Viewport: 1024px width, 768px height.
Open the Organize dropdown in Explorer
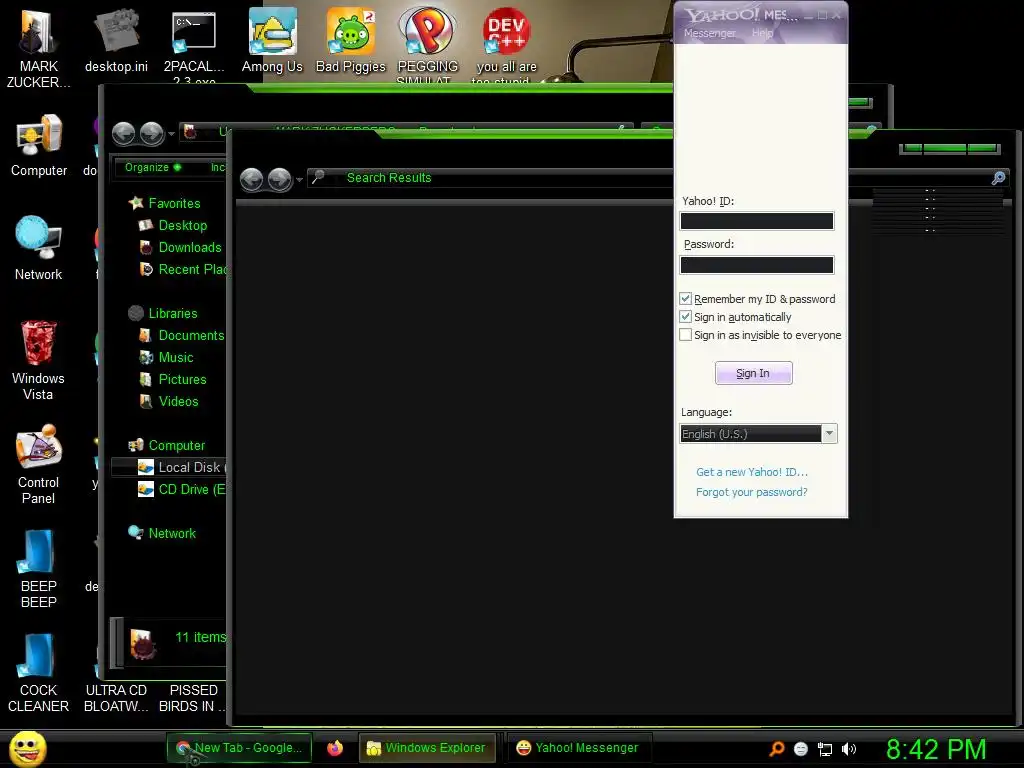click(153, 167)
